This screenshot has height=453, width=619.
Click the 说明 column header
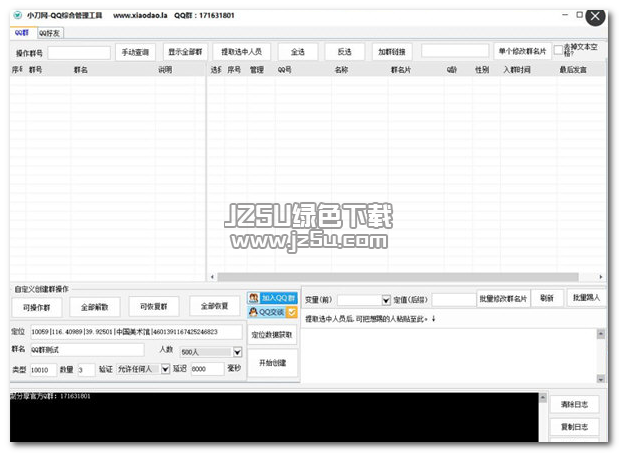point(165,70)
